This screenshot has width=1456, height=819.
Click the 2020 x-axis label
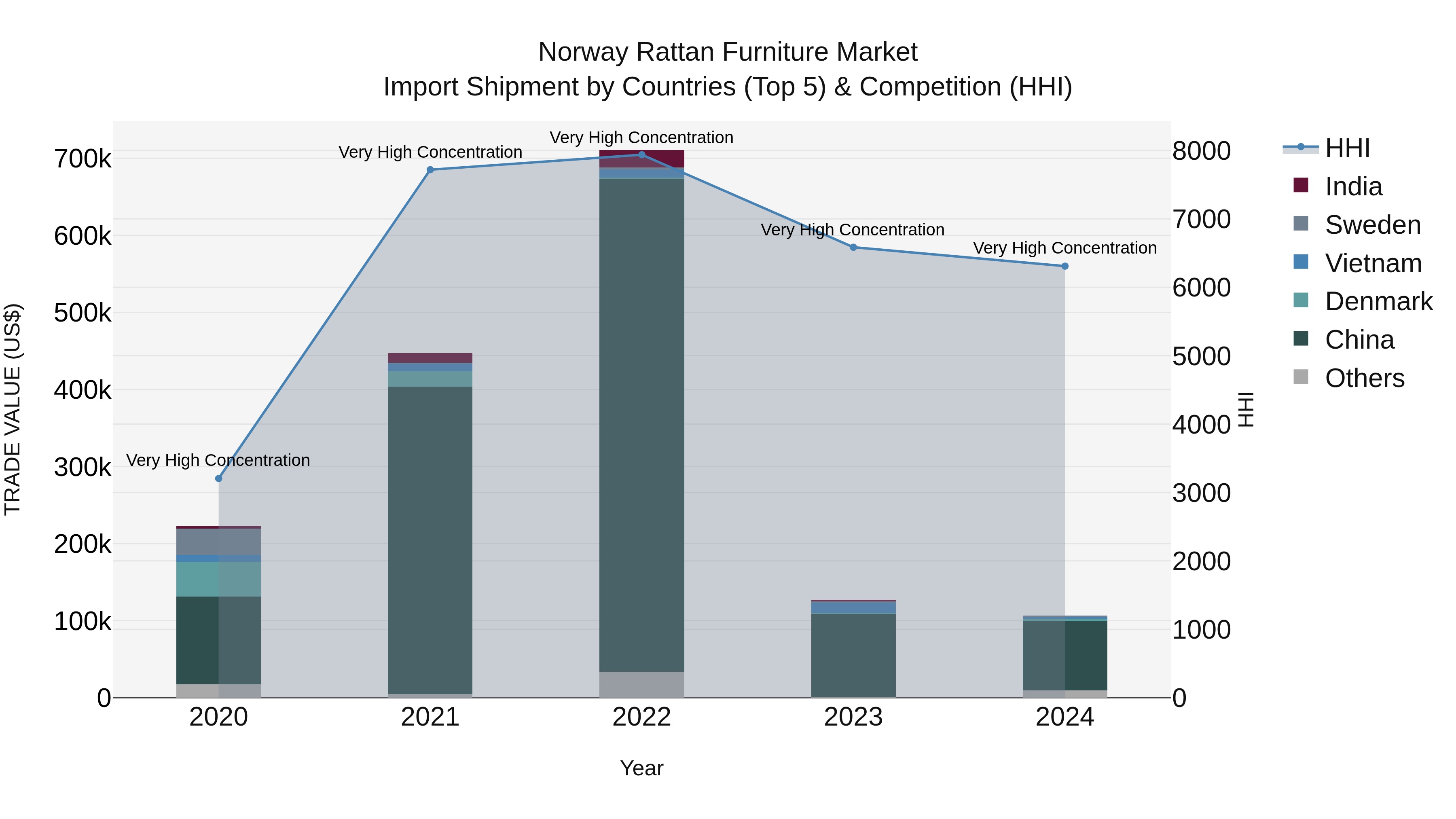point(219,717)
